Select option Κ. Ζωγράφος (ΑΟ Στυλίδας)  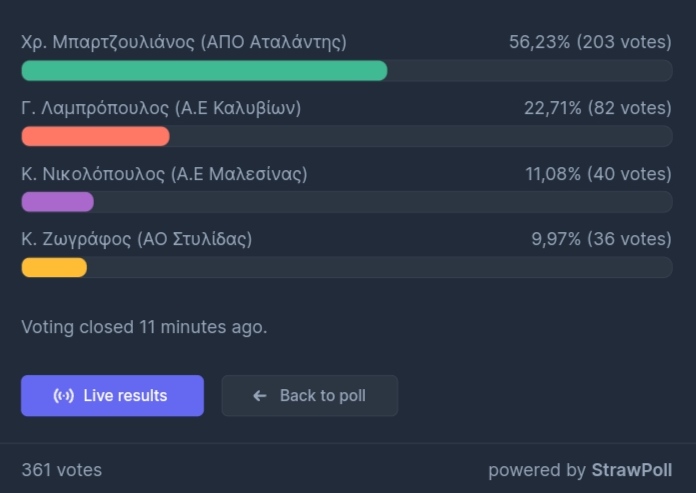[137, 239]
